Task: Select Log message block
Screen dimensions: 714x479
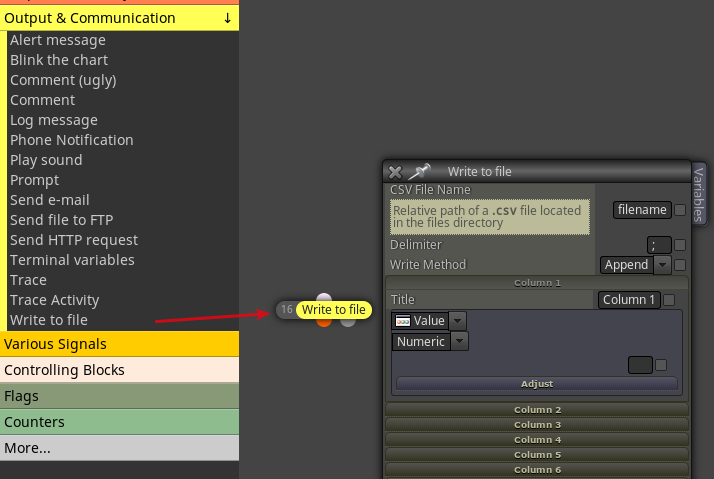Action: click(54, 120)
